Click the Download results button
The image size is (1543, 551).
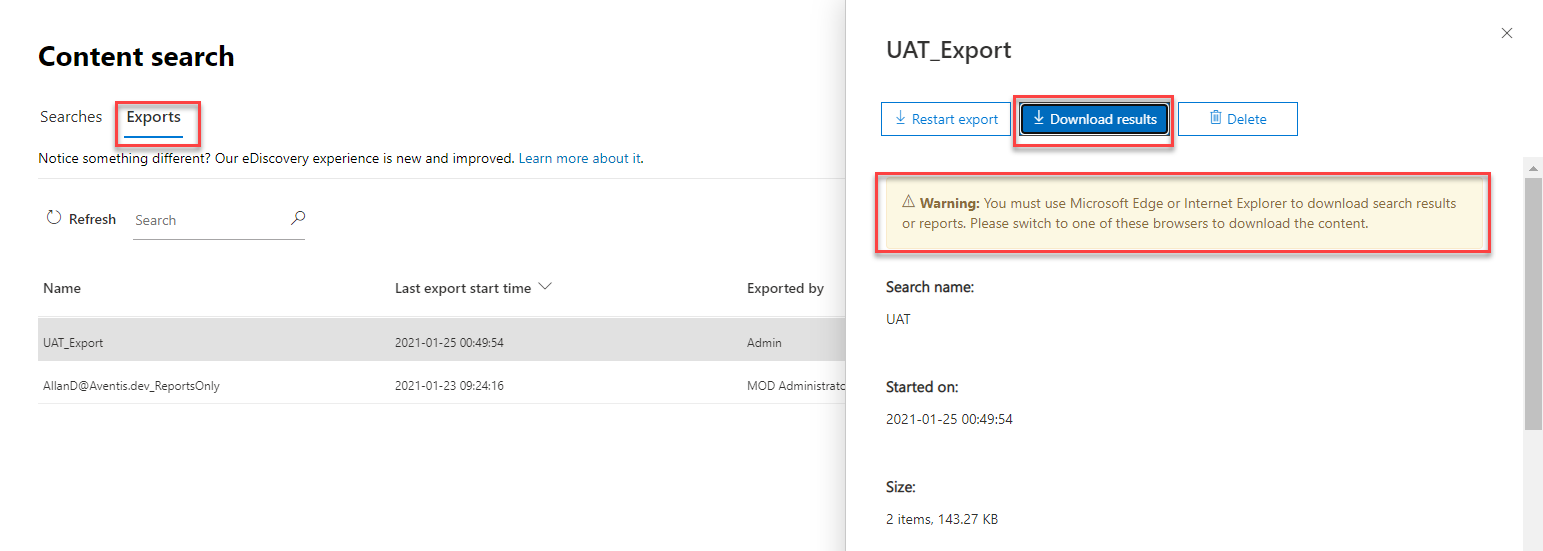point(1094,119)
